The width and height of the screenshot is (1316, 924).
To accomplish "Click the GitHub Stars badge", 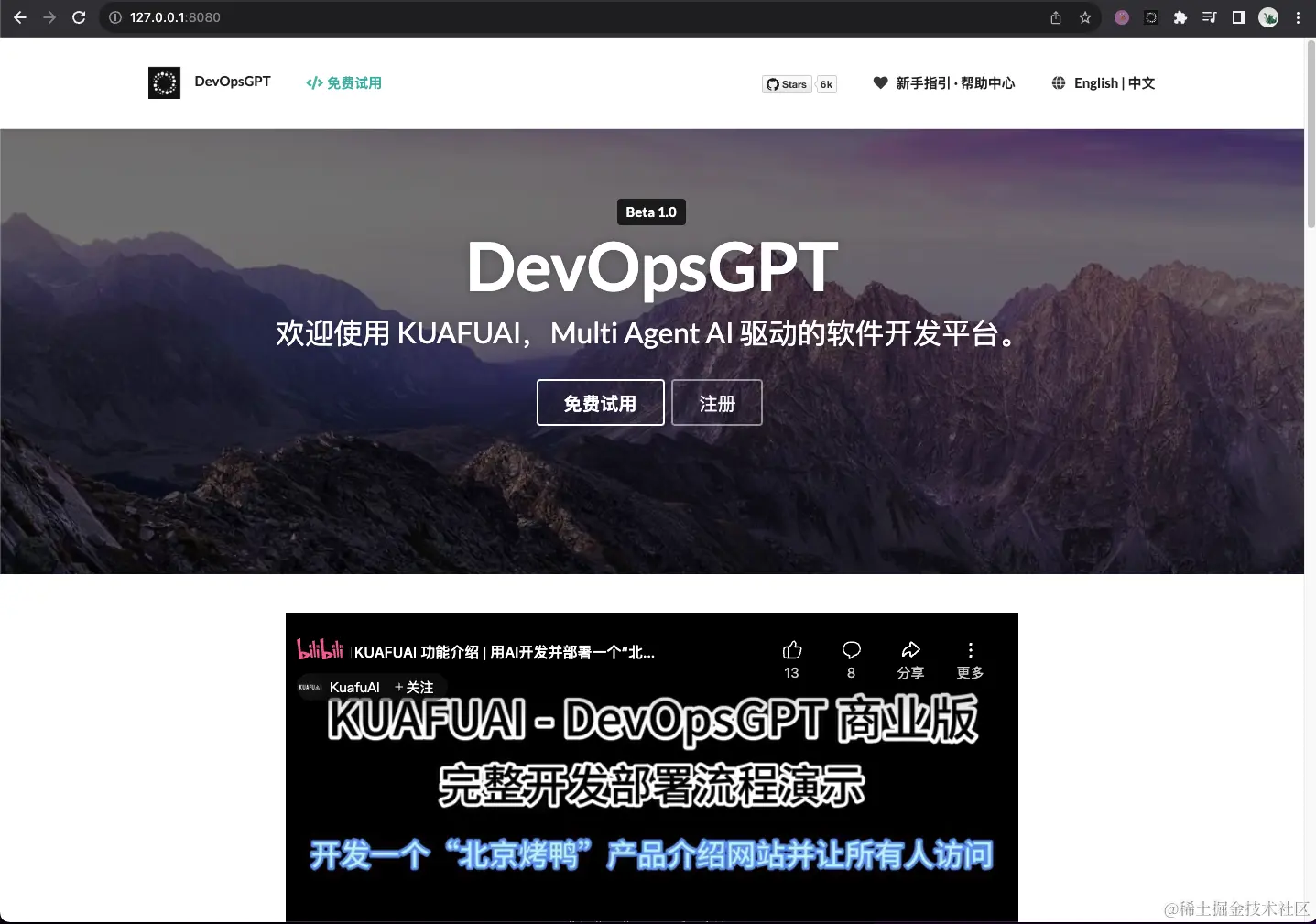I will pos(787,84).
